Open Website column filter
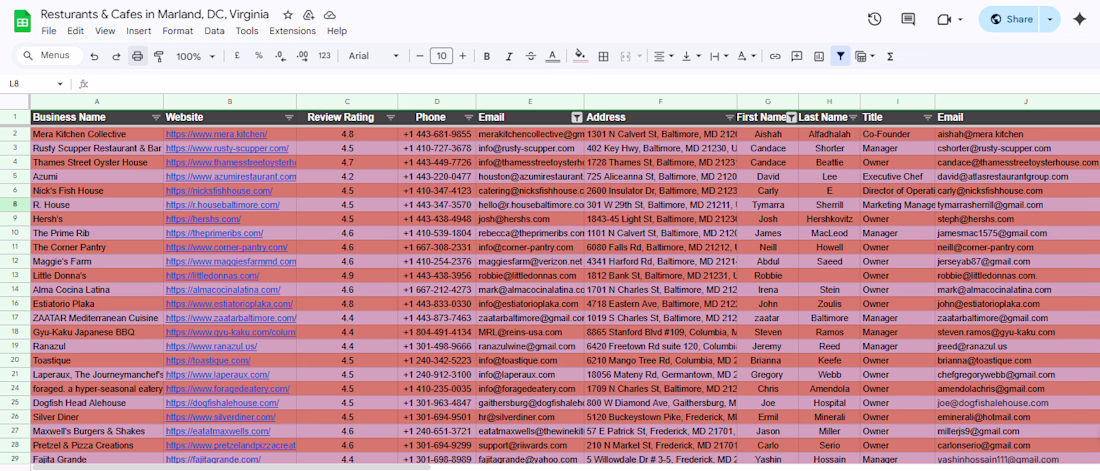Viewport: 1100px width, 471px height. point(289,117)
